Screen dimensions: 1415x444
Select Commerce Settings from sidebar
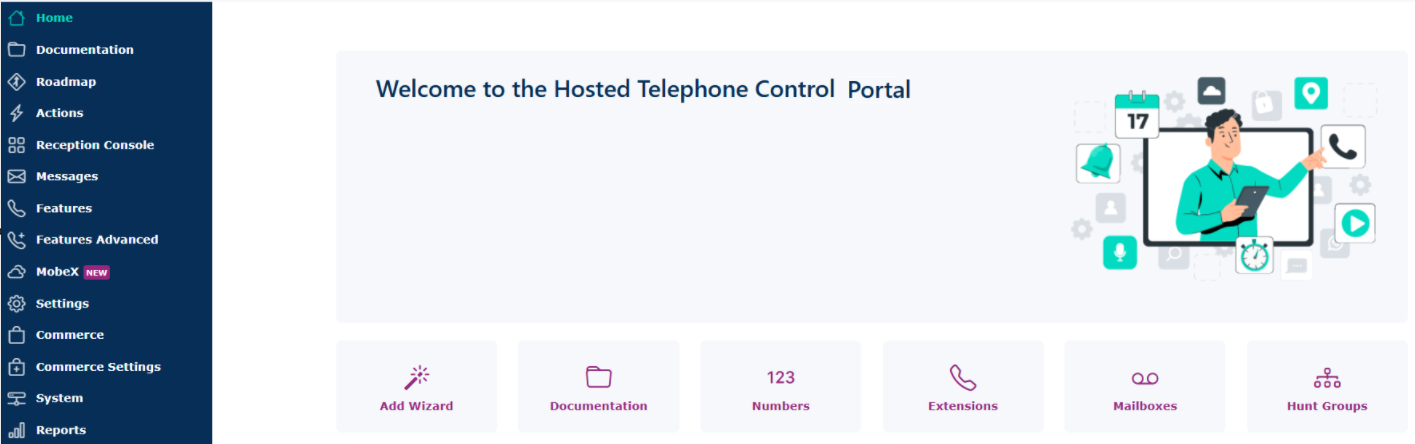click(98, 367)
